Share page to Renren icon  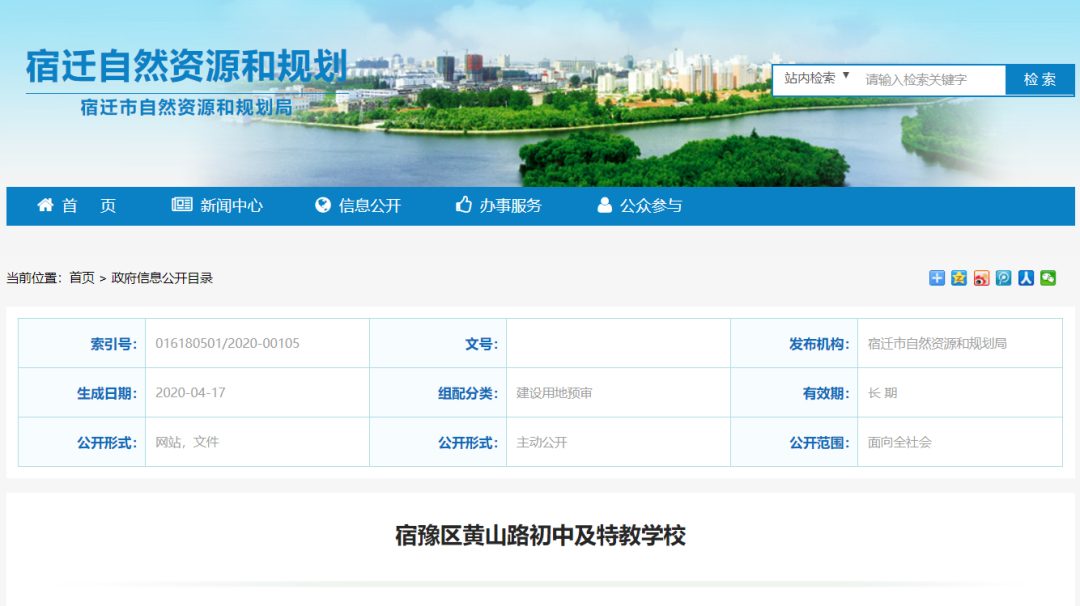(x=1026, y=278)
